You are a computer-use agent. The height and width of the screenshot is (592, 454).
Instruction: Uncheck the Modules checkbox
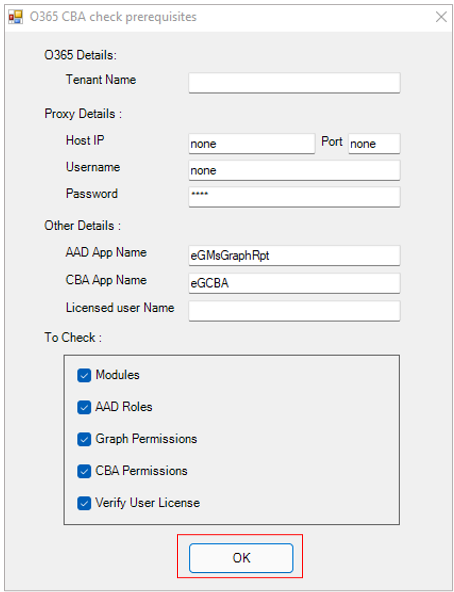84,375
